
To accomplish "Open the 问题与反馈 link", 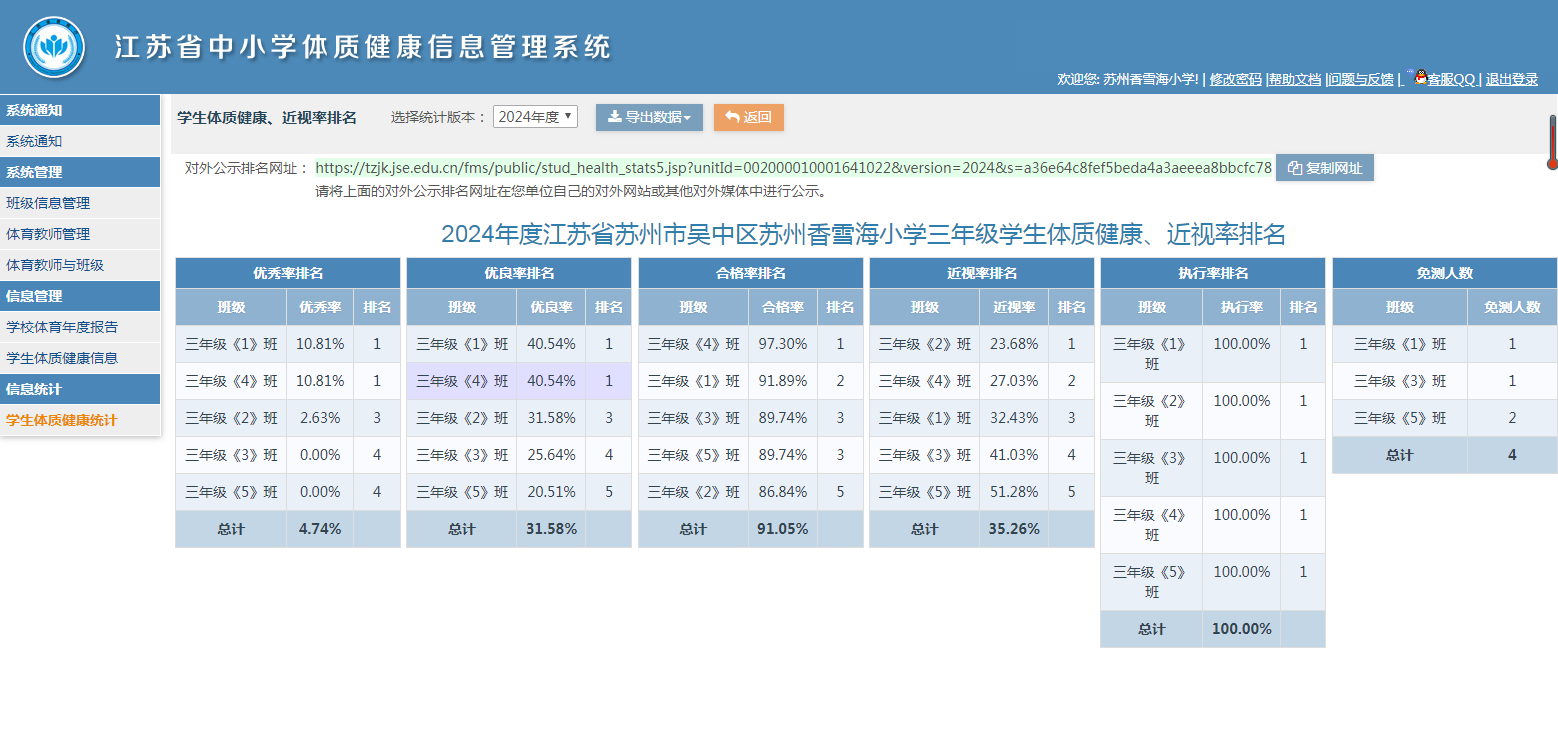I will (1361, 80).
